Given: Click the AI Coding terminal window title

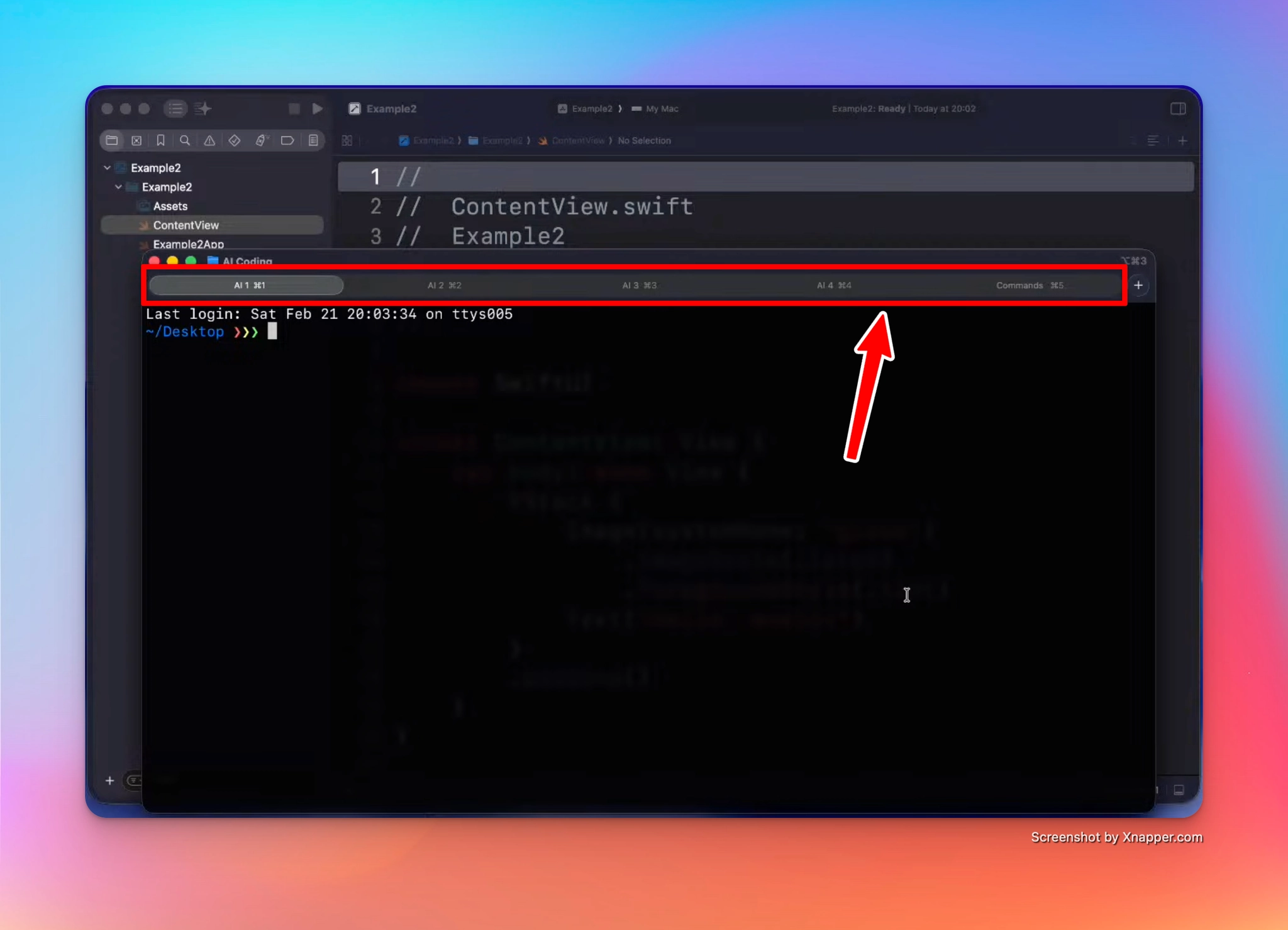Looking at the screenshot, I should point(247,261).
